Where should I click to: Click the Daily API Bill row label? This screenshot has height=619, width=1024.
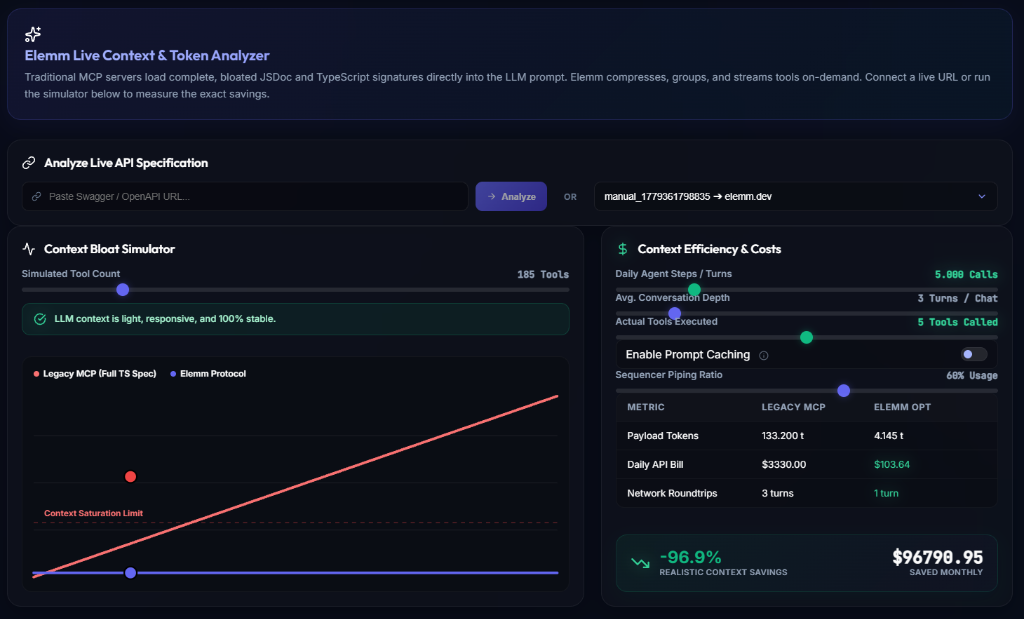[x=655, y=464]
